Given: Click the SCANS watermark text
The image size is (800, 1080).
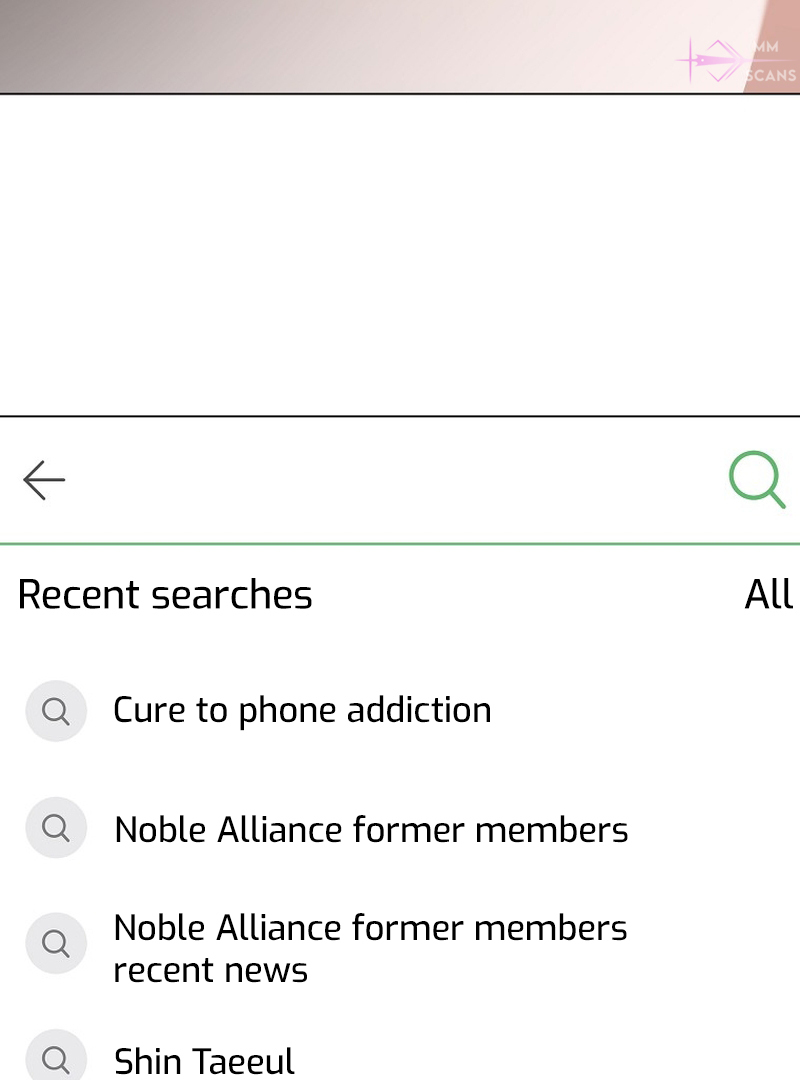Looking at the screenshot, I should [772, 76].
